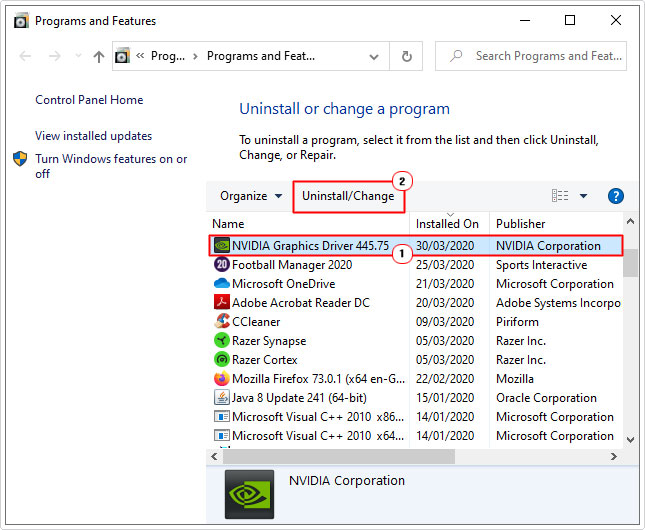Open the recent locations dropdown arrow
The height and width of the screenshot is (530, 645).
78,56
